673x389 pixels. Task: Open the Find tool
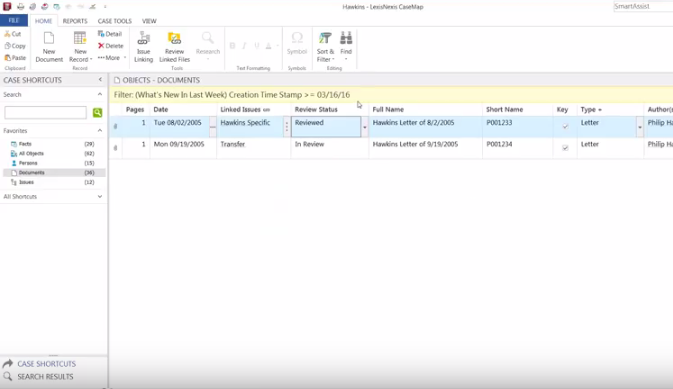[x=346, y=46]
